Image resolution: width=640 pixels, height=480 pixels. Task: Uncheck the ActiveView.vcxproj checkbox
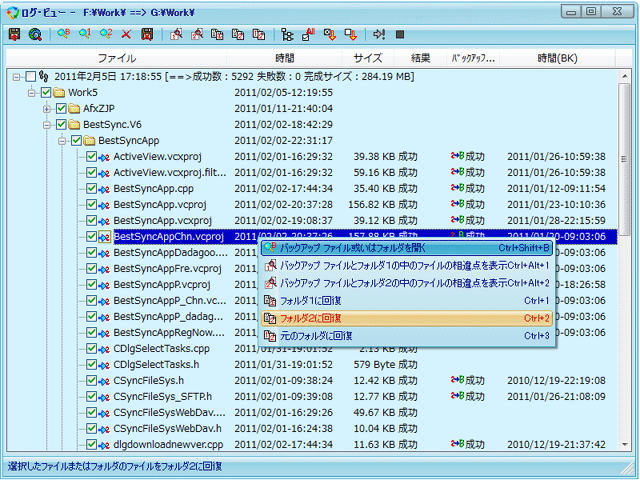click(x=91, y=157)
